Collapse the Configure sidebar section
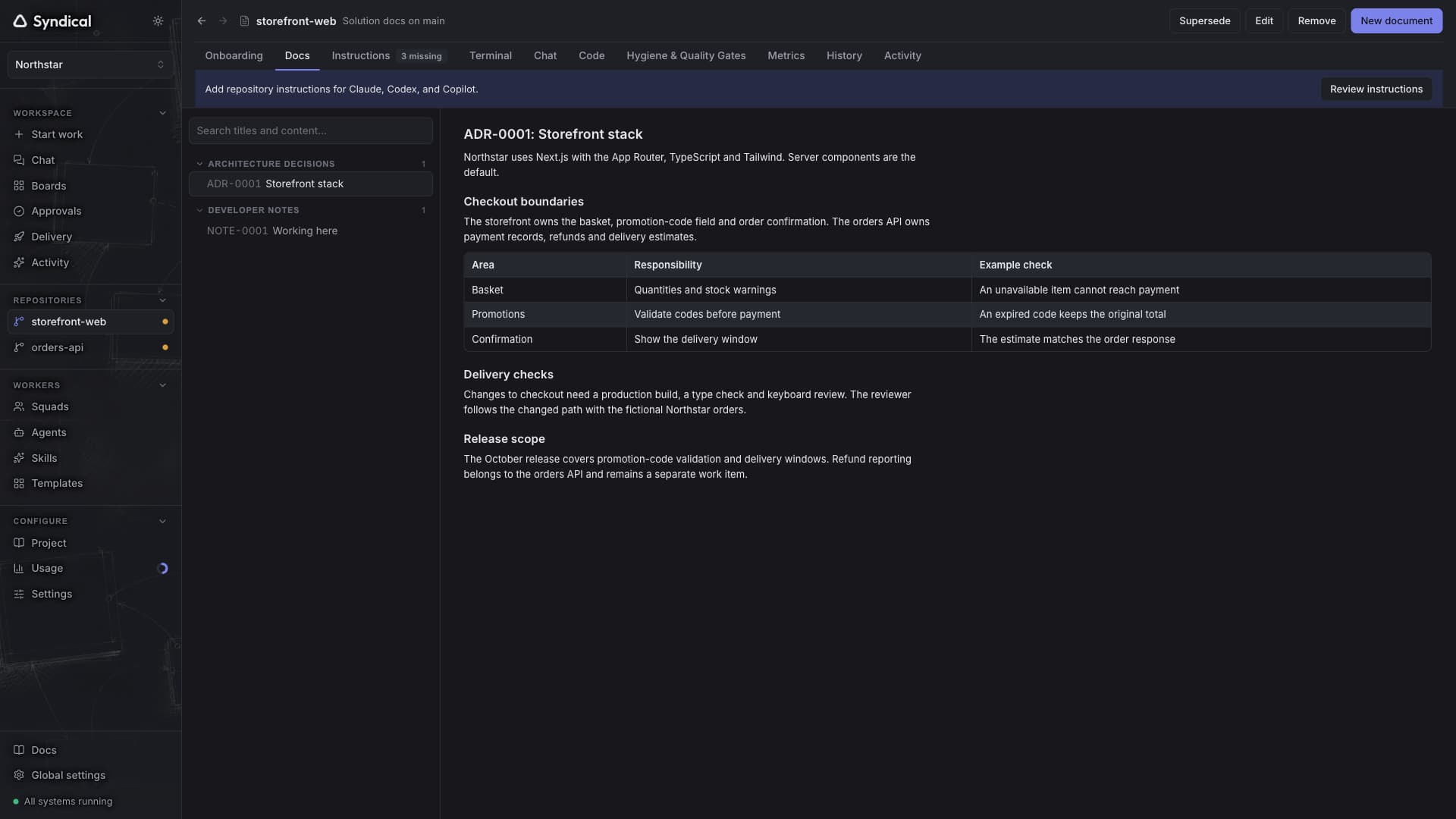 point(162,522)
